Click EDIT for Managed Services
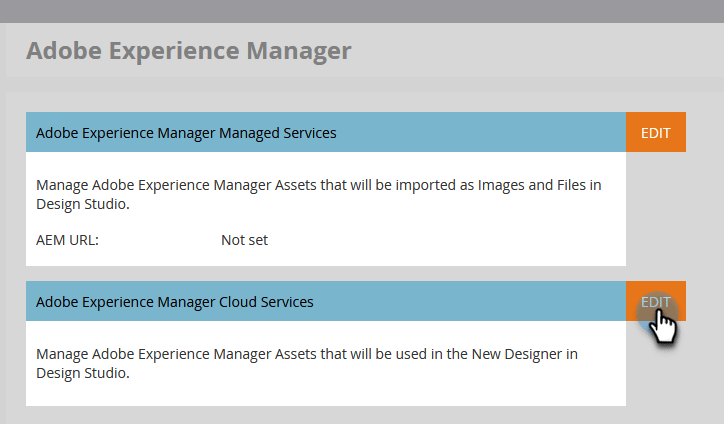The image size is (724, 424). pos(656,132)
